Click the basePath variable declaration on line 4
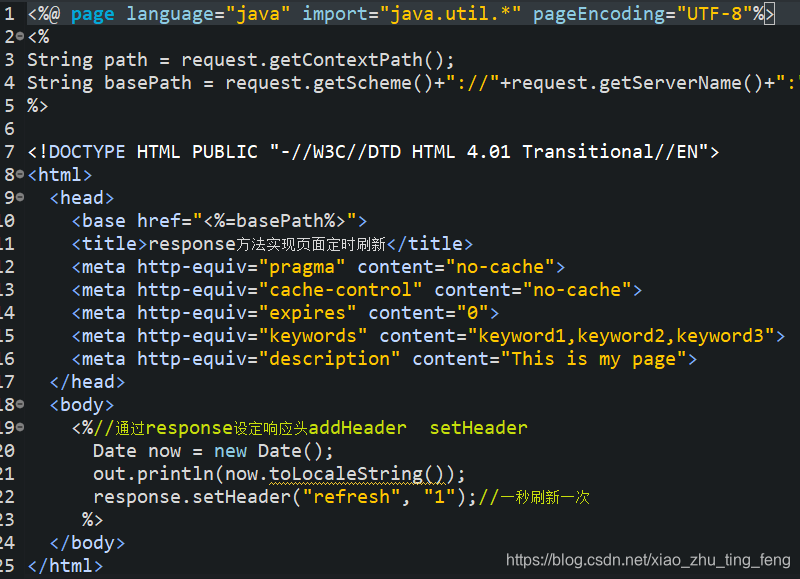800x579 pixels. [109, 83]
